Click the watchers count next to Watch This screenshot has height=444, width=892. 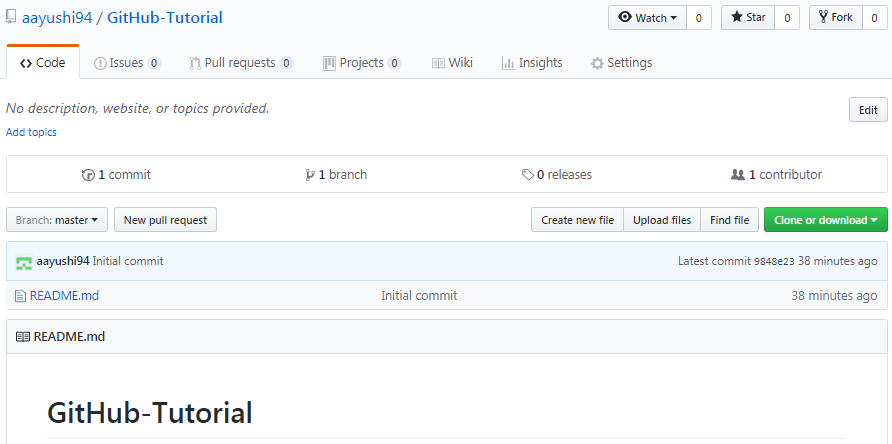[x=699, y=18]
